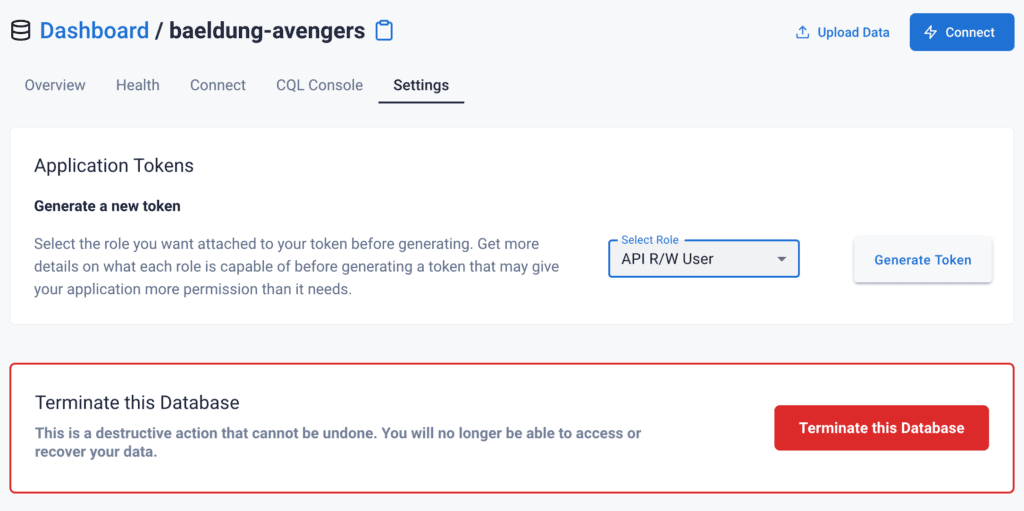1024x511 pixels.
Task: Click the upload arrow icon
Action: 802,32
